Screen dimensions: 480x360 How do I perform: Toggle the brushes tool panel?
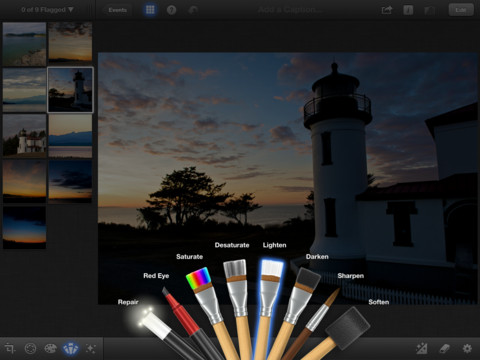[x=71, y=349]
